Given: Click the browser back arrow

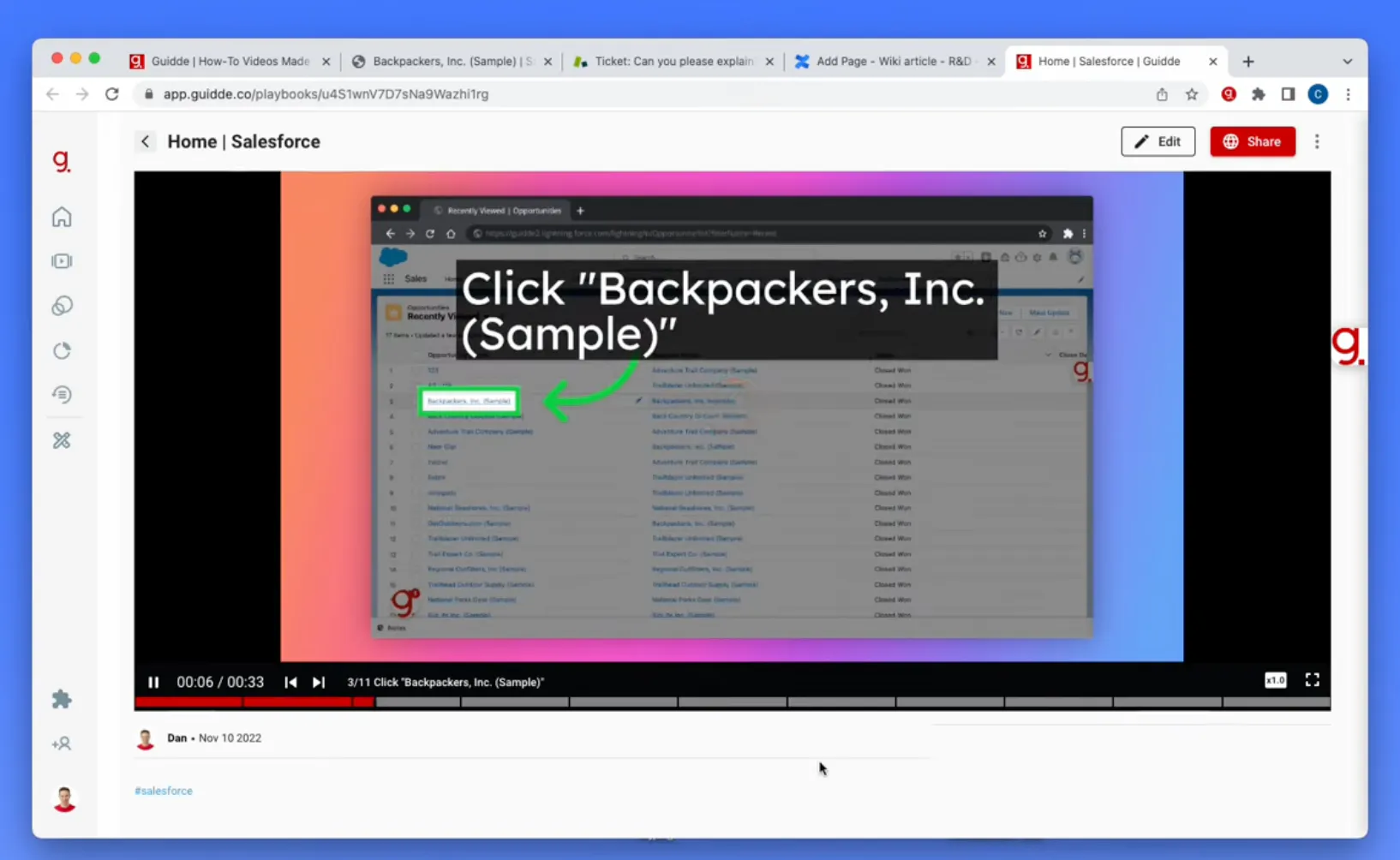Looking at the screenshot, I should (53, 94).
